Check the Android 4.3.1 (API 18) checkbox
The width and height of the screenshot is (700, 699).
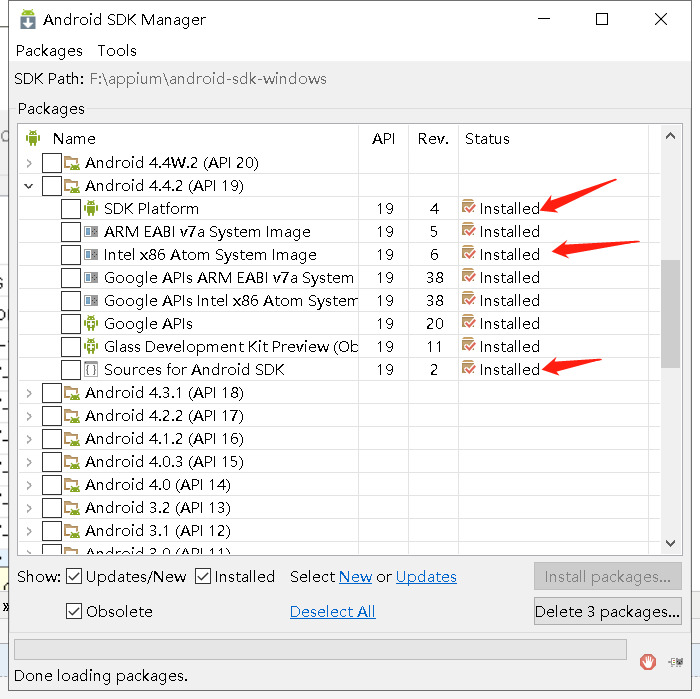tap(52, 393)
